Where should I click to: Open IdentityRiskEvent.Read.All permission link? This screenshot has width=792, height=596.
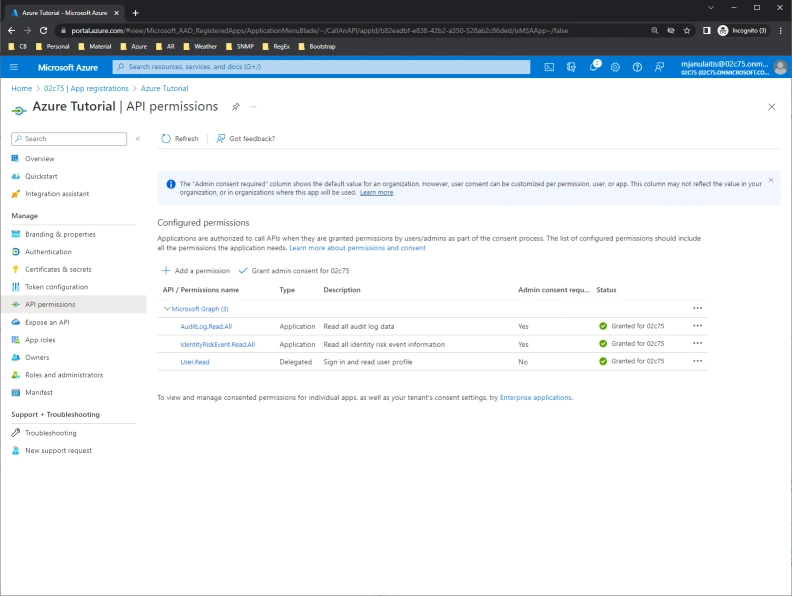click(218, 344)
